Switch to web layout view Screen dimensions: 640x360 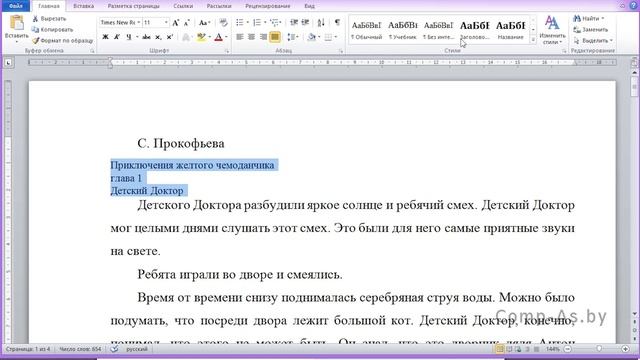518,349
